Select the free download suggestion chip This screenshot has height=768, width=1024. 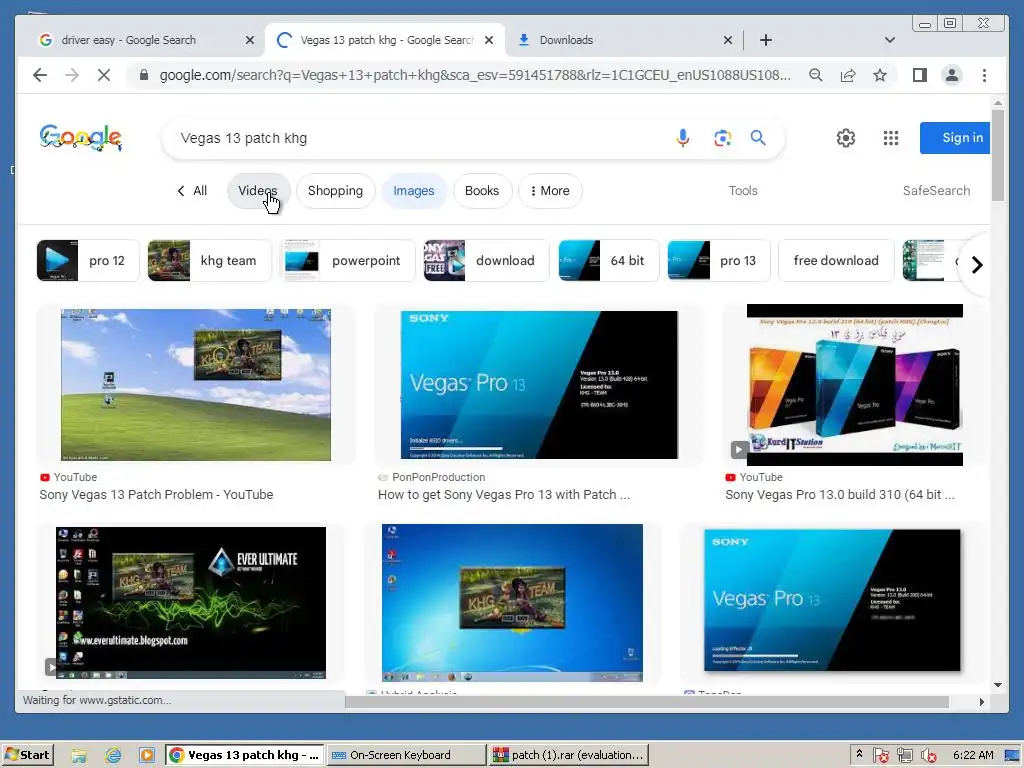click(836, 261)
